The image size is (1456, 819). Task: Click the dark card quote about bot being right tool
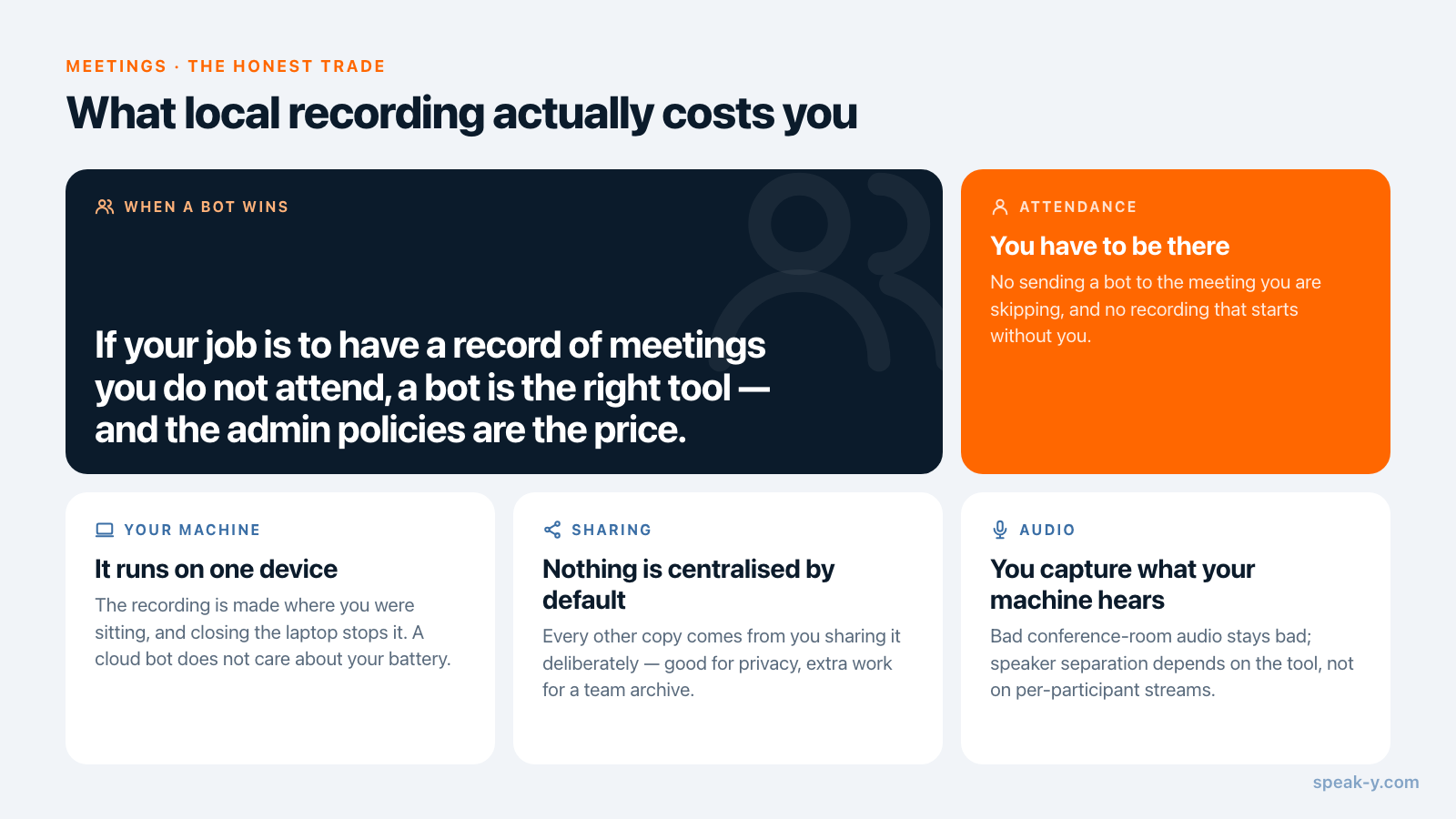(432, 388)
